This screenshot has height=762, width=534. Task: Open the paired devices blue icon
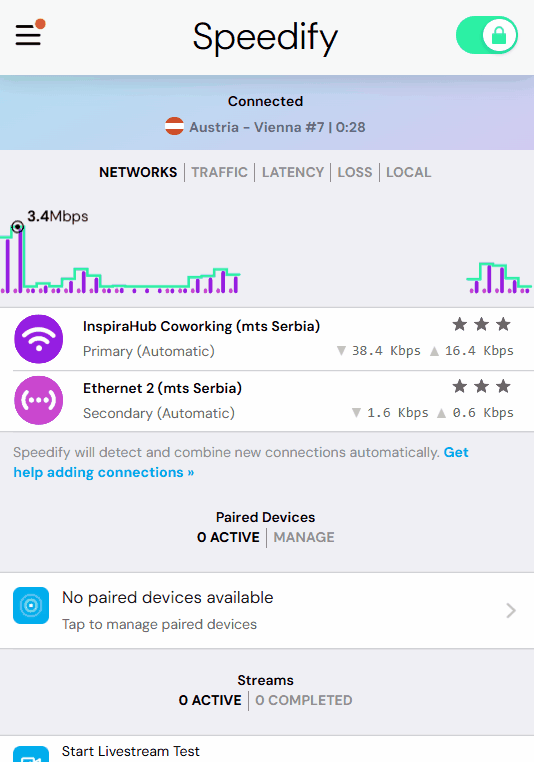(31, 606)
